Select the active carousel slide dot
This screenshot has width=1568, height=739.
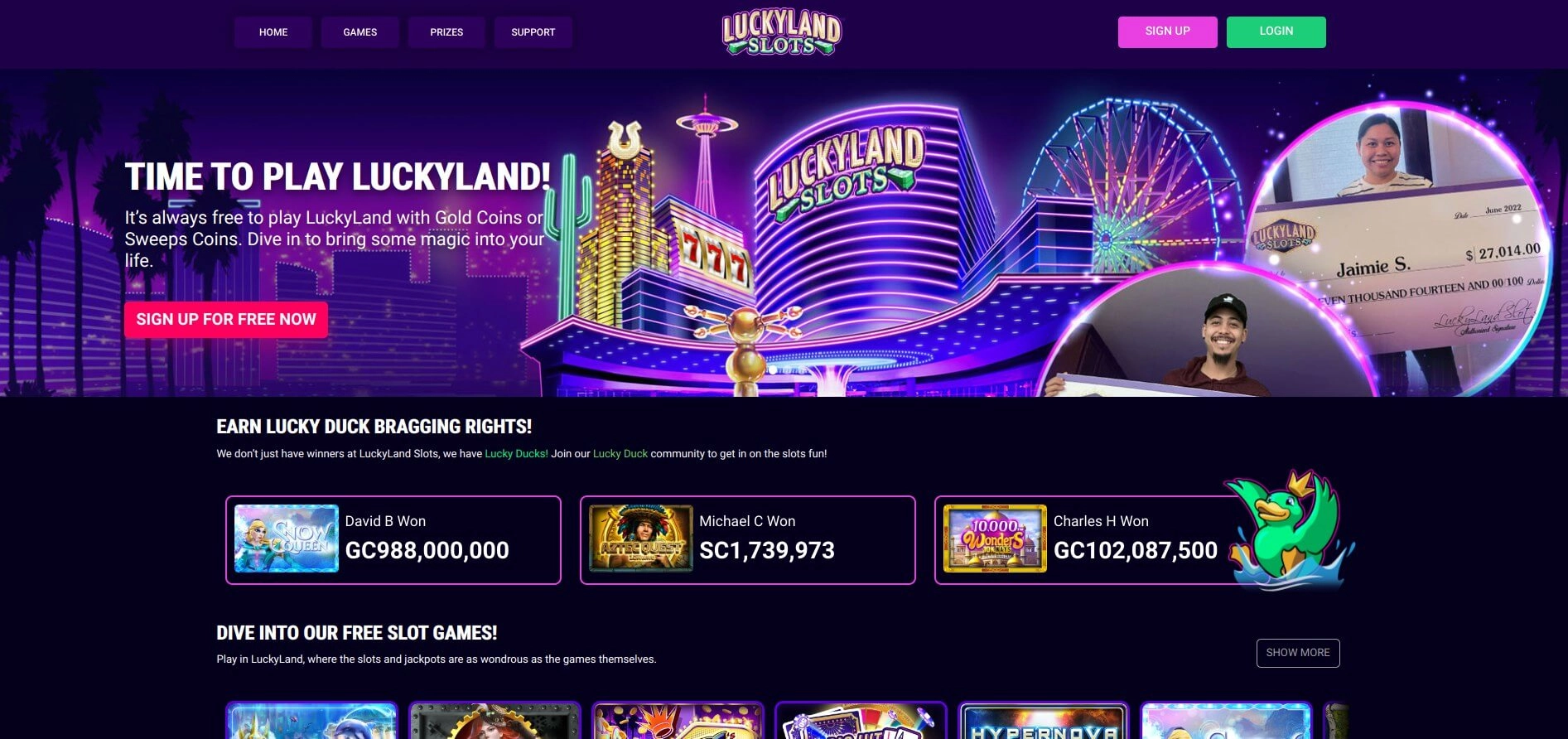[x=773, y=370]
